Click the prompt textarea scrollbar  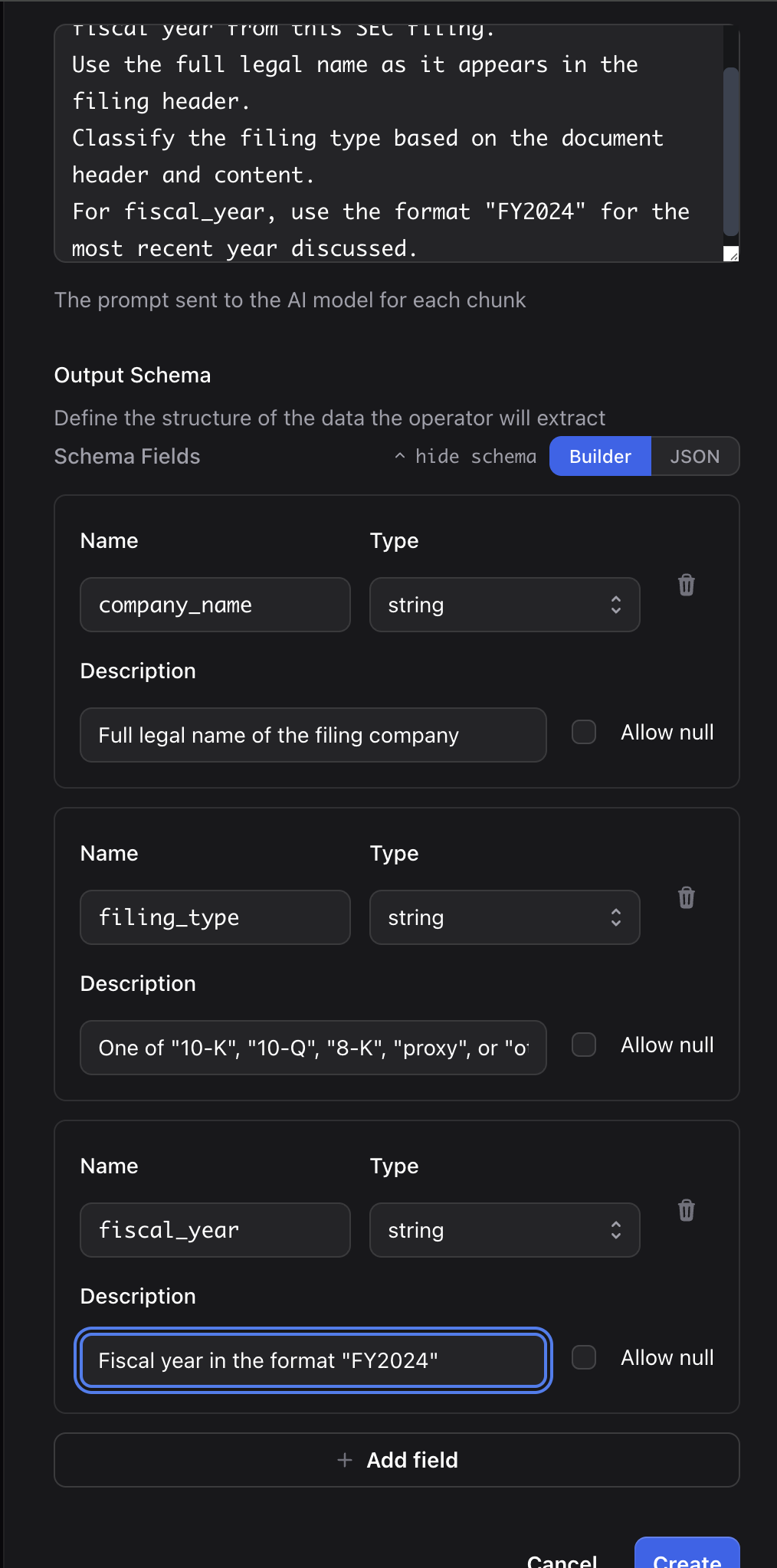point(731,151)
